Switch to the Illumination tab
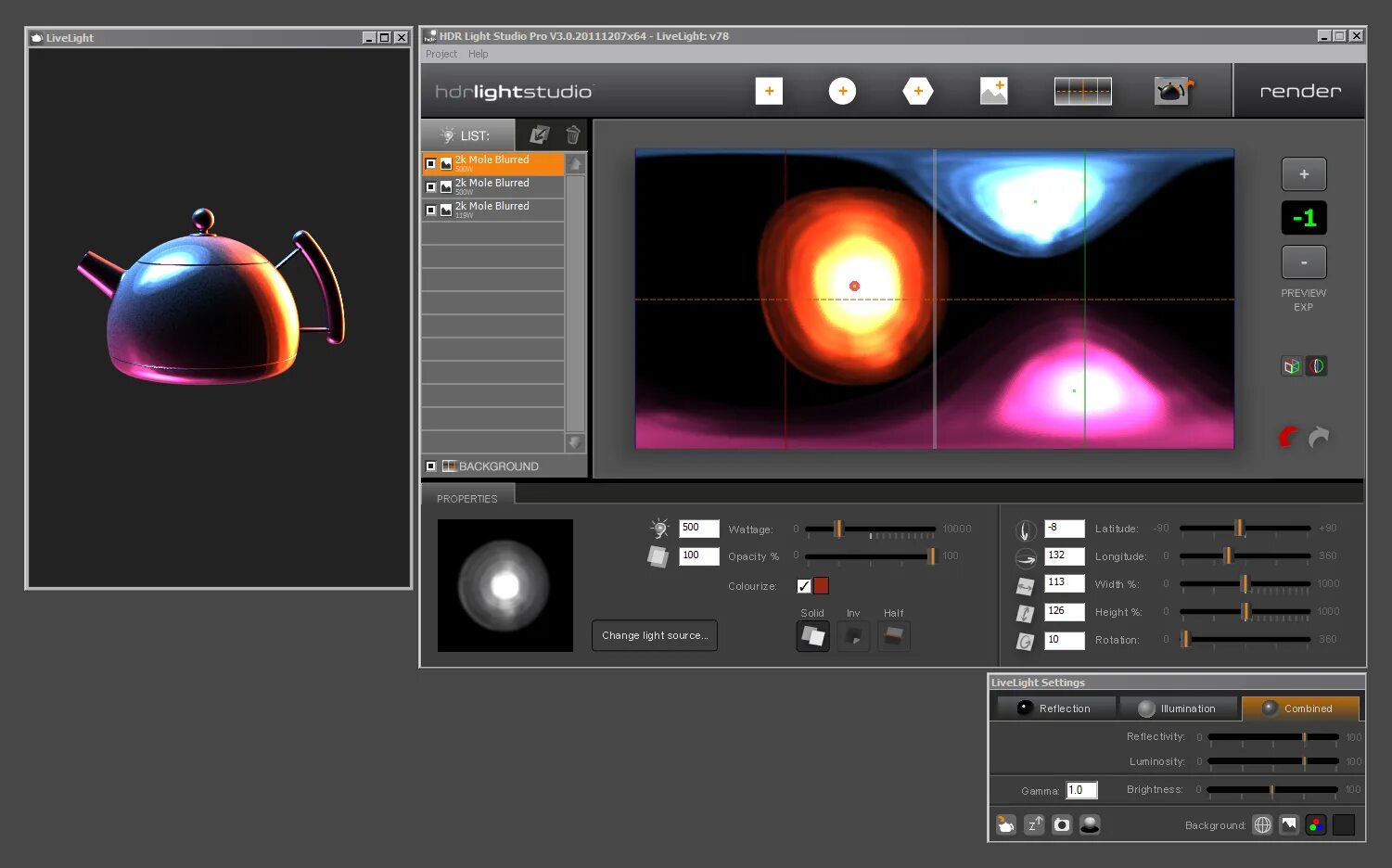The image size is (1392, 868). pos(1179,708)
